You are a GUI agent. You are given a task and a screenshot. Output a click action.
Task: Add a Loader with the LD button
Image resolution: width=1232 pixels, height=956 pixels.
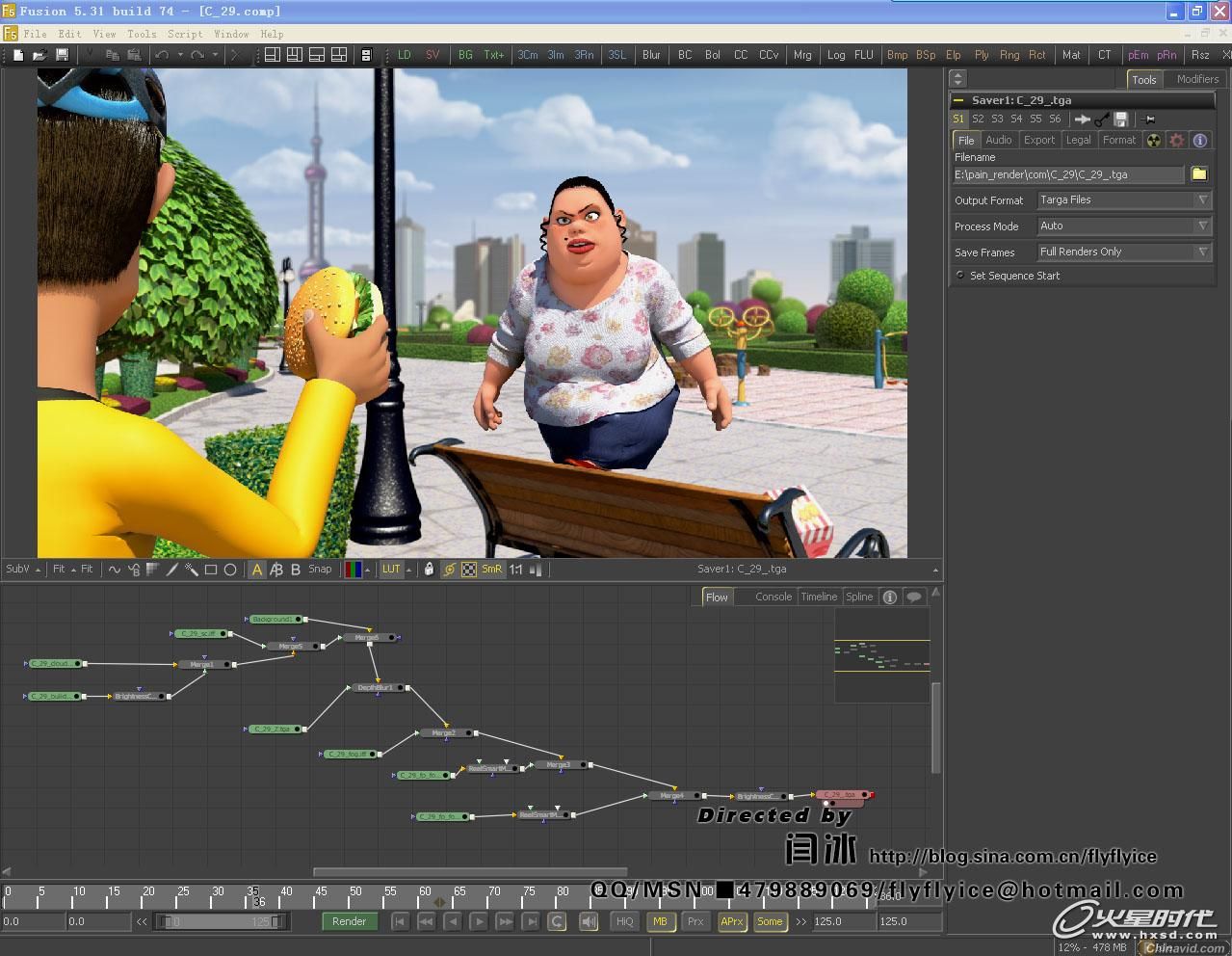coord(405,55)
